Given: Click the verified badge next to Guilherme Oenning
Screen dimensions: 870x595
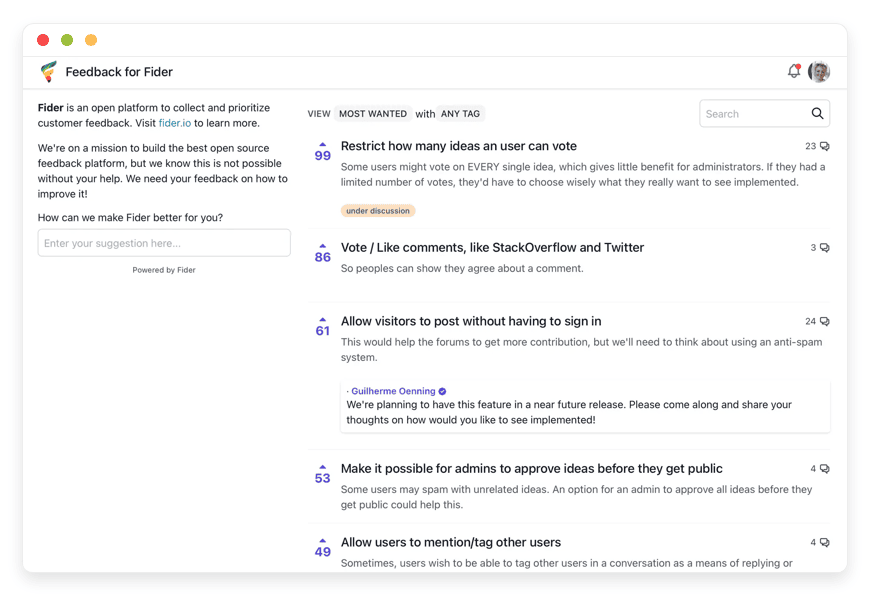Looking at the screenshot, I should pyautogui.click(x=442, y=391).
